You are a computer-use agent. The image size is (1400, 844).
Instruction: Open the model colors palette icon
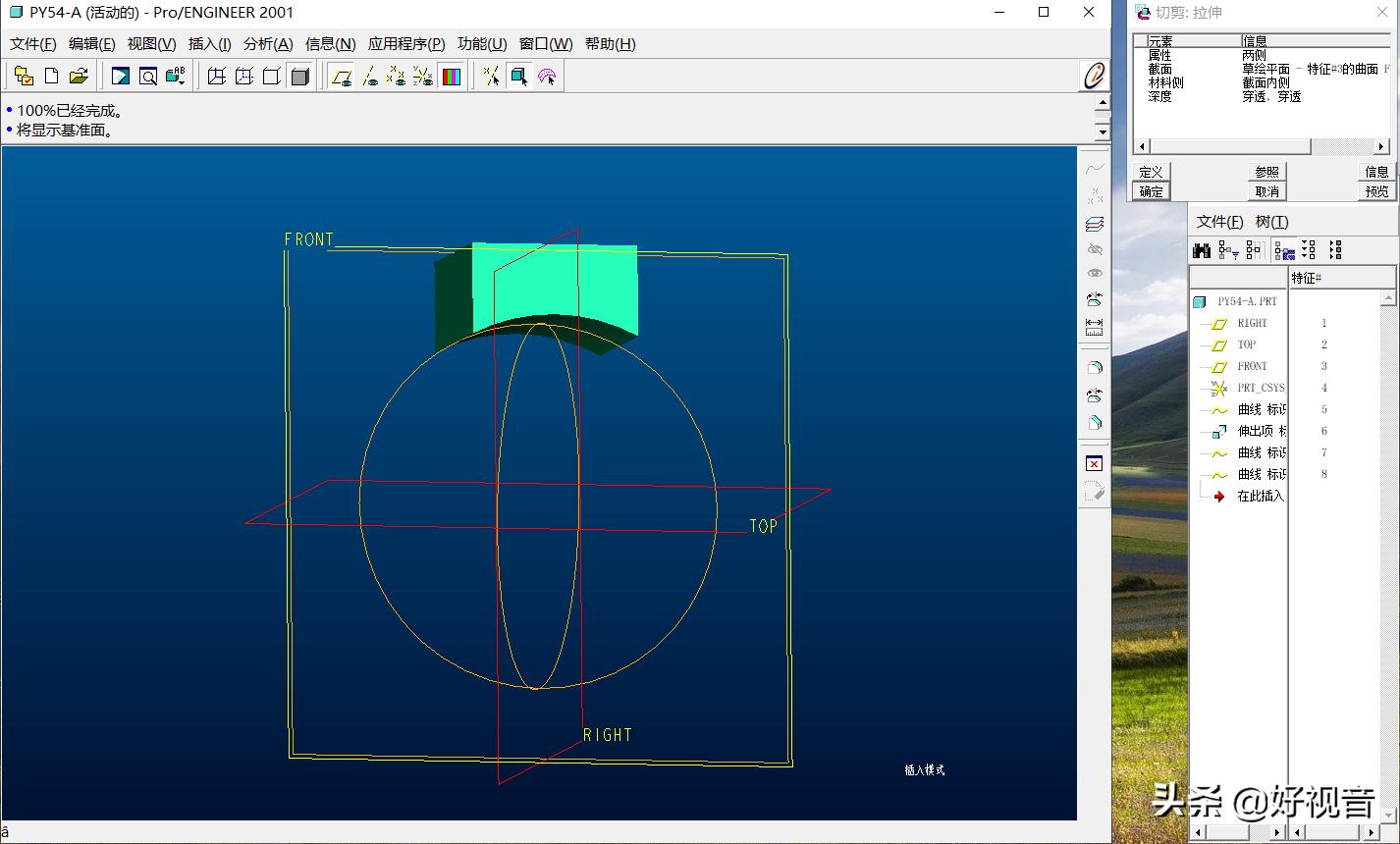452,76
